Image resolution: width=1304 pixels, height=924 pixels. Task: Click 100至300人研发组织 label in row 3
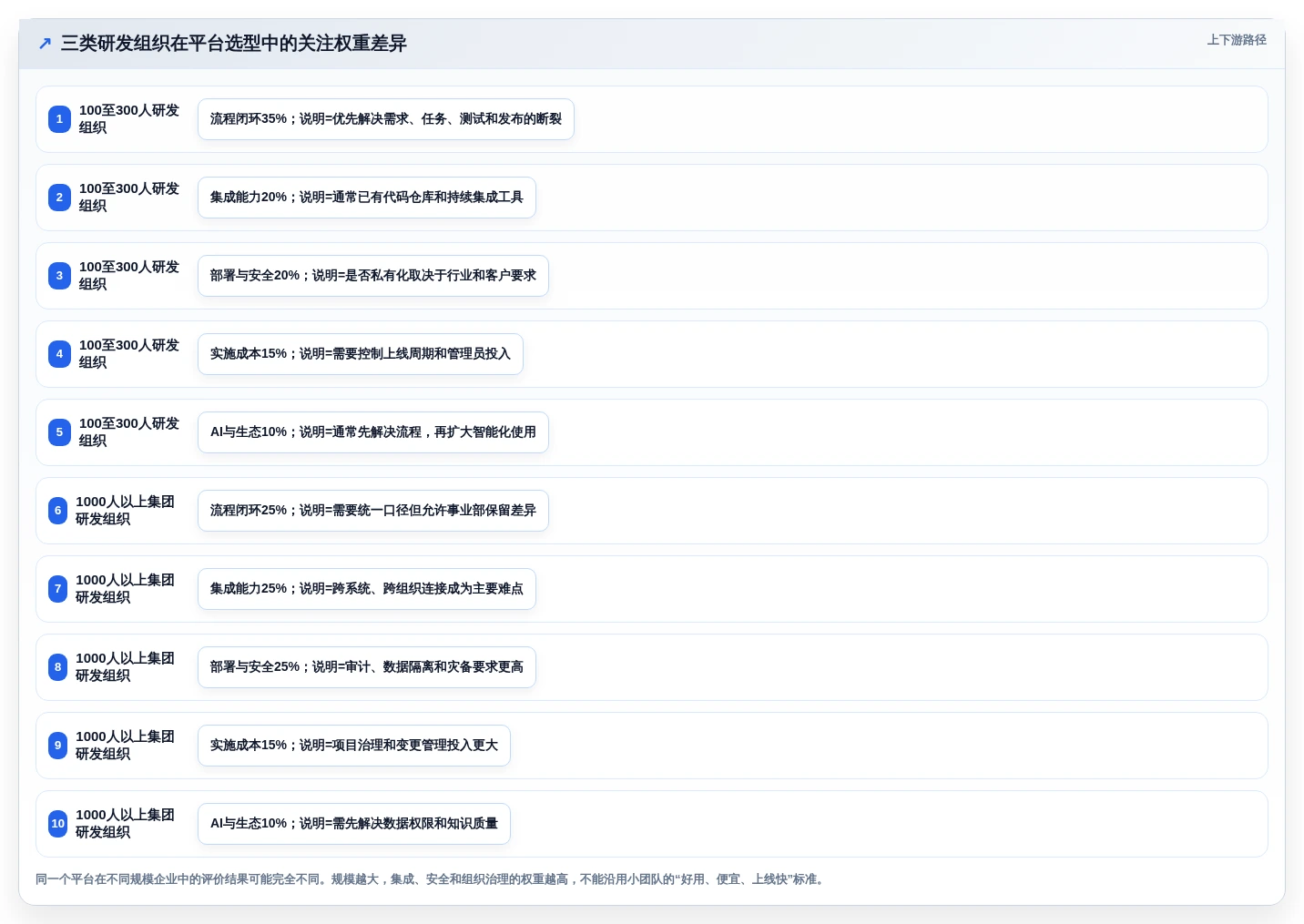point(129,276)
